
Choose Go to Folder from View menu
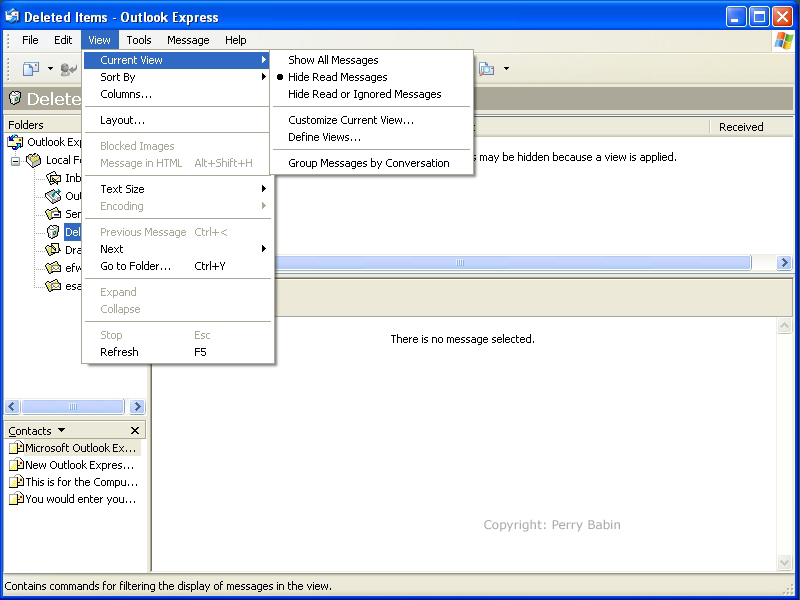(x=136, y=266)
